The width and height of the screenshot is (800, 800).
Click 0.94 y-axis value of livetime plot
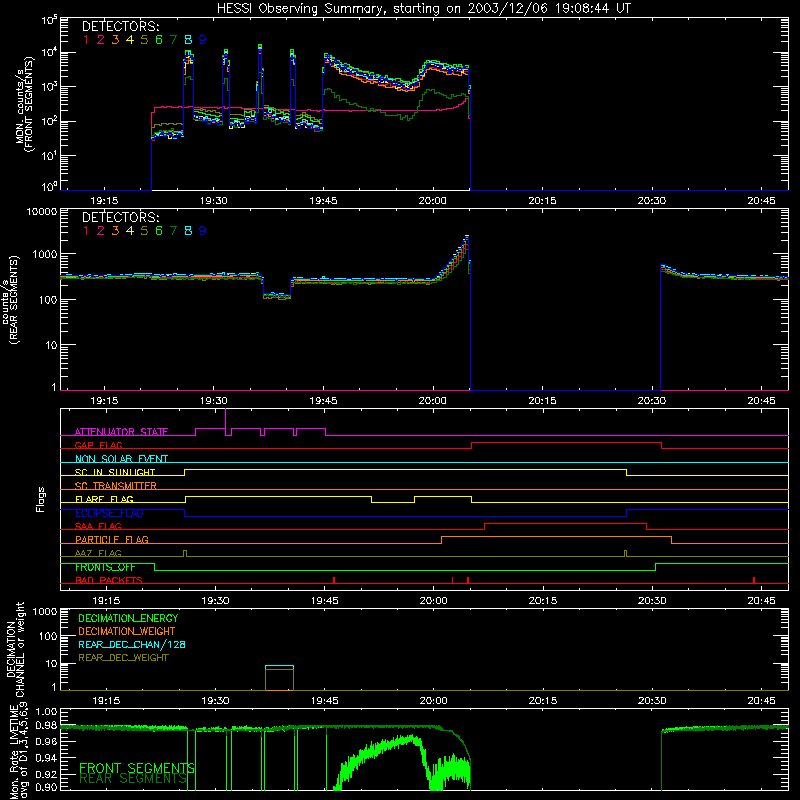[x=47, y=757]
